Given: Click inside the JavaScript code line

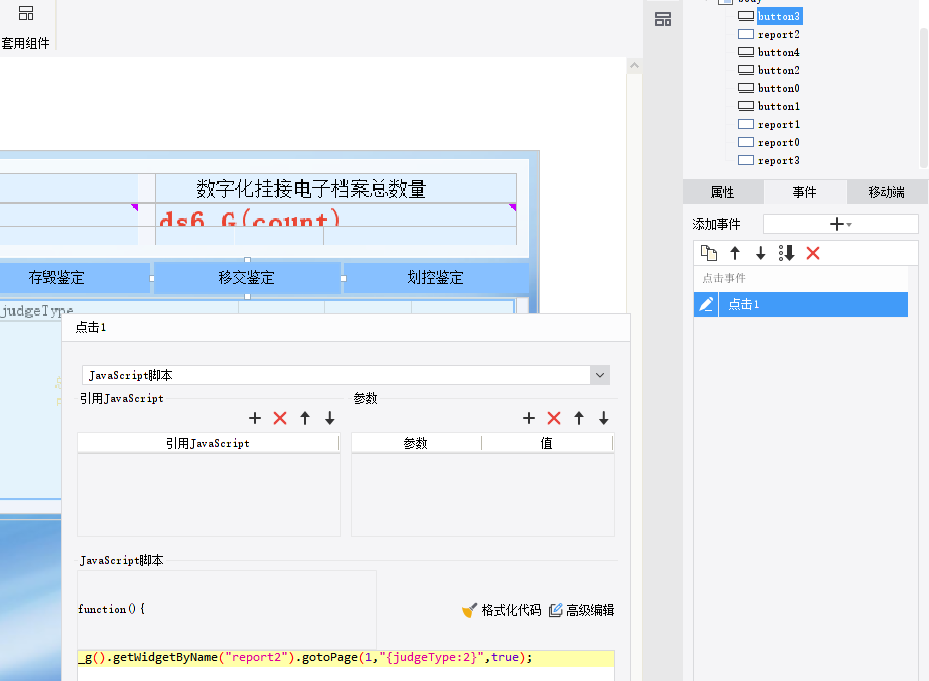Looking at the screenshot, I should (x=345, y=657).
